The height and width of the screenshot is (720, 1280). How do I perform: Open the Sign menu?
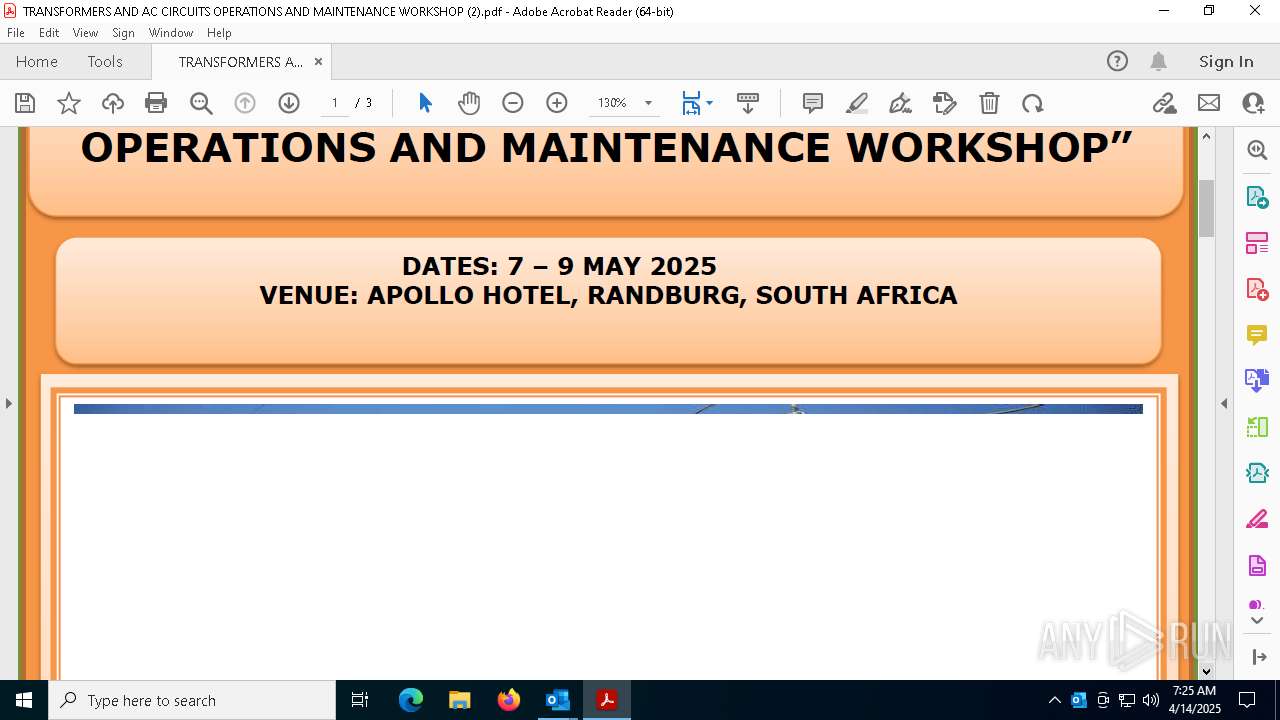click(x=123, y=33)
